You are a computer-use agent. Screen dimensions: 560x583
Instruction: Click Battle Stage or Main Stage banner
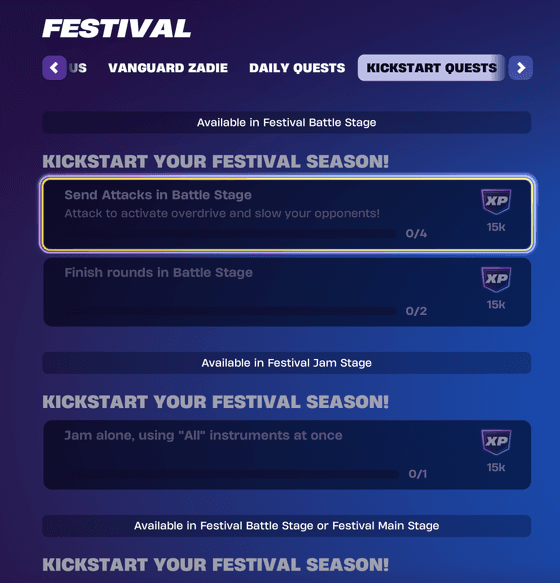click(287, 526)
